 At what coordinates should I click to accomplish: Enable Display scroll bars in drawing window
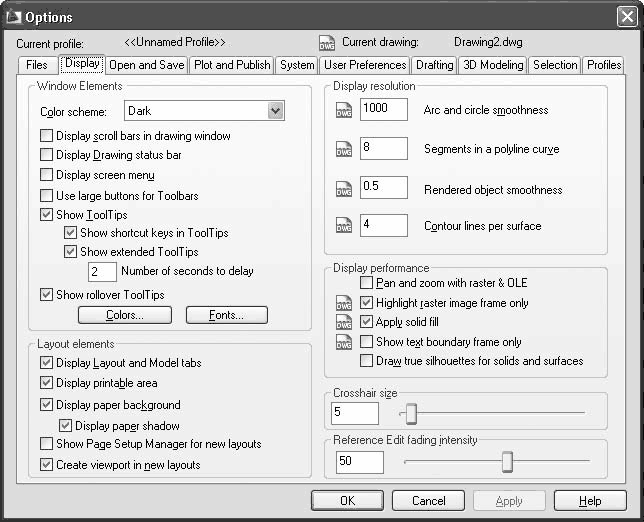click(47, 136)
